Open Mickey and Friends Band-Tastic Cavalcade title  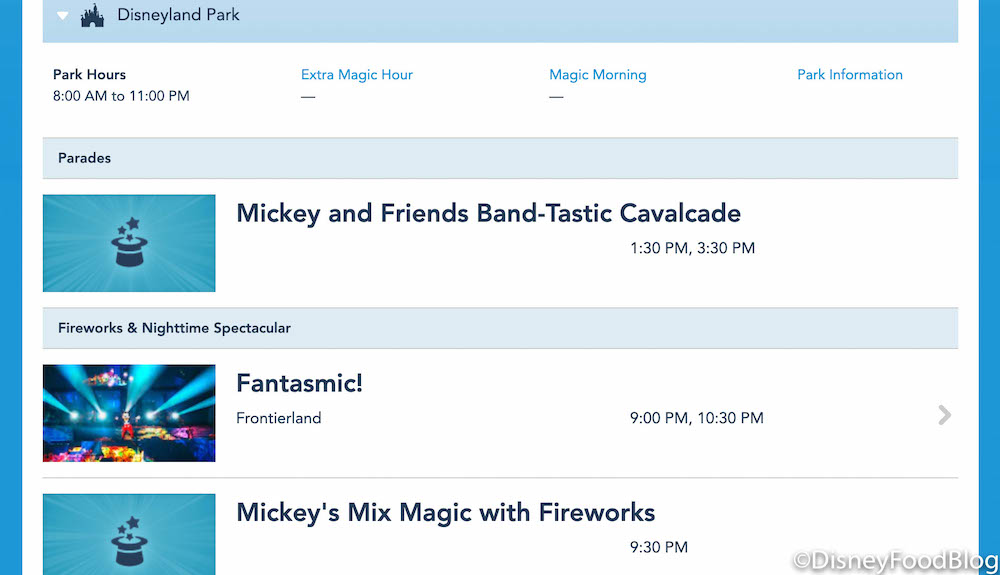coord(488,213)
